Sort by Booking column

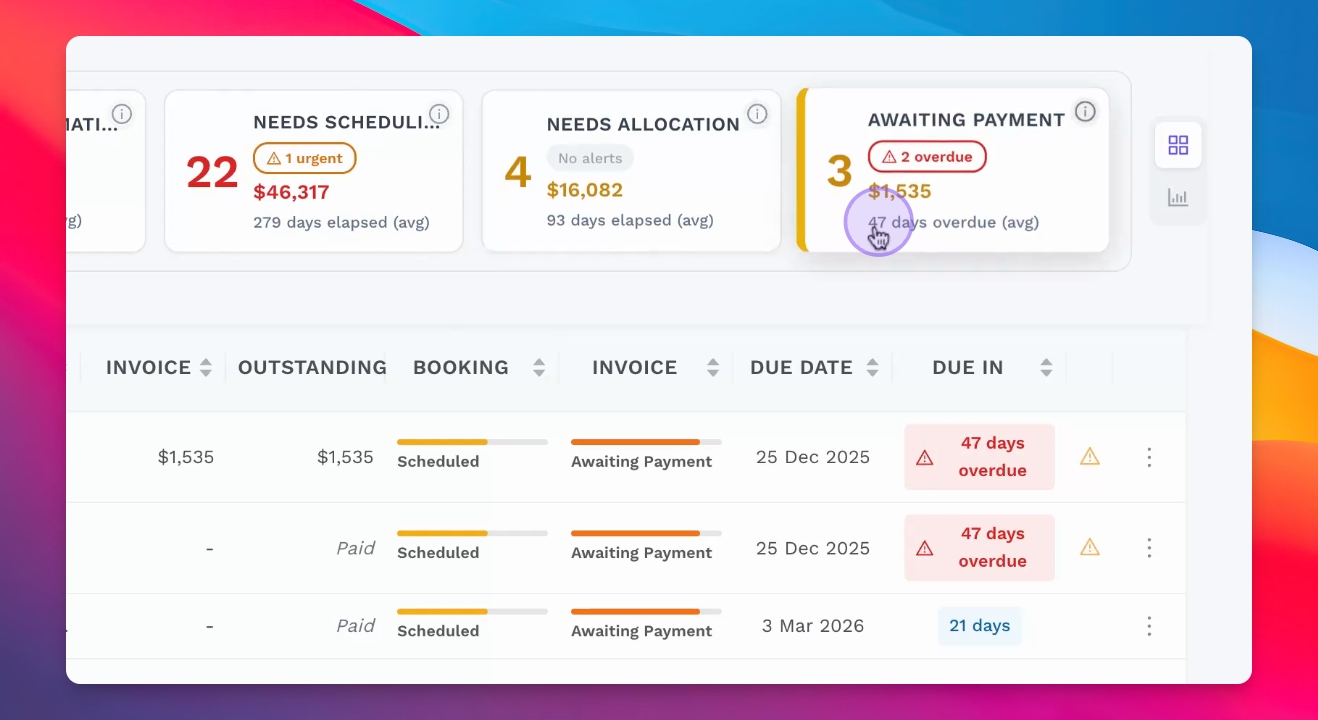pos(539,368)
